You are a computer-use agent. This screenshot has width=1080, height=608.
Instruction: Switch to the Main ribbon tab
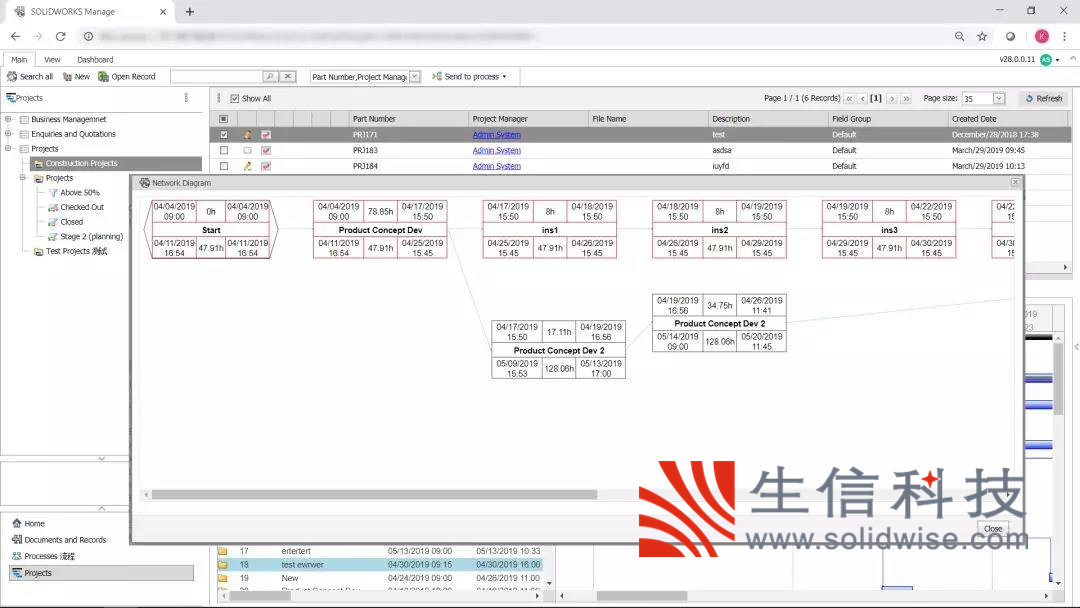point(19,60)
